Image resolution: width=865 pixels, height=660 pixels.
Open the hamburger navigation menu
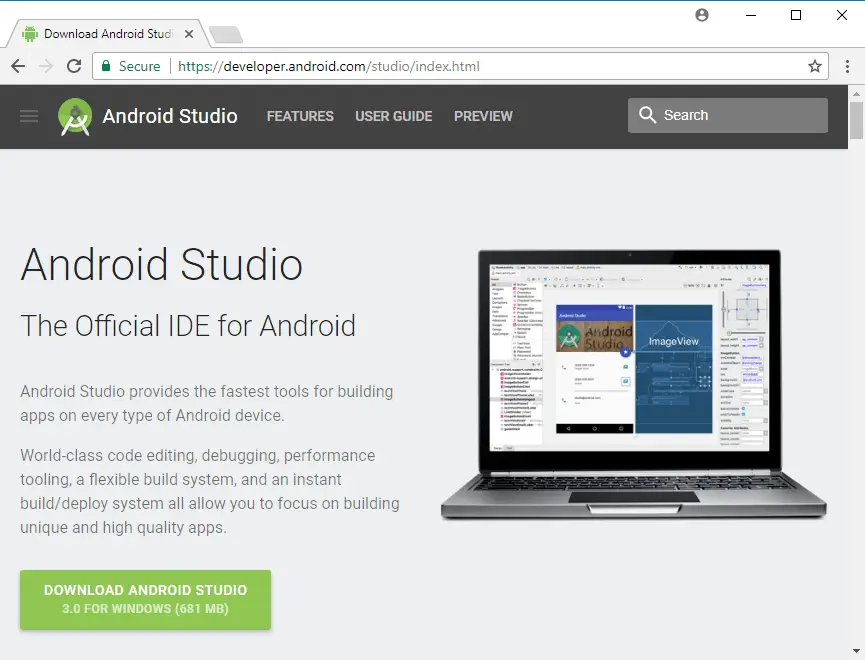coord(29,116)
